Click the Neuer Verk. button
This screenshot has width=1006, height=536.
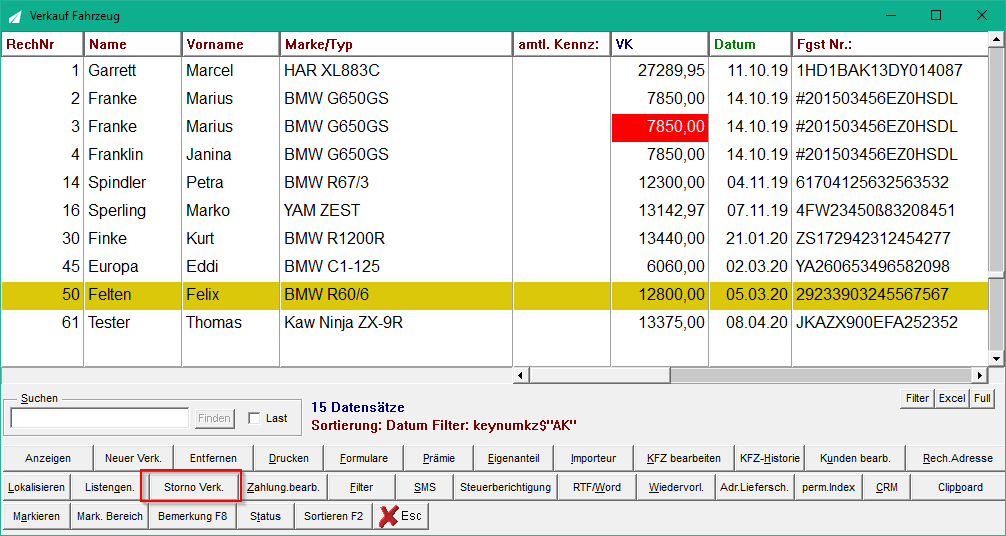(133, 458)
